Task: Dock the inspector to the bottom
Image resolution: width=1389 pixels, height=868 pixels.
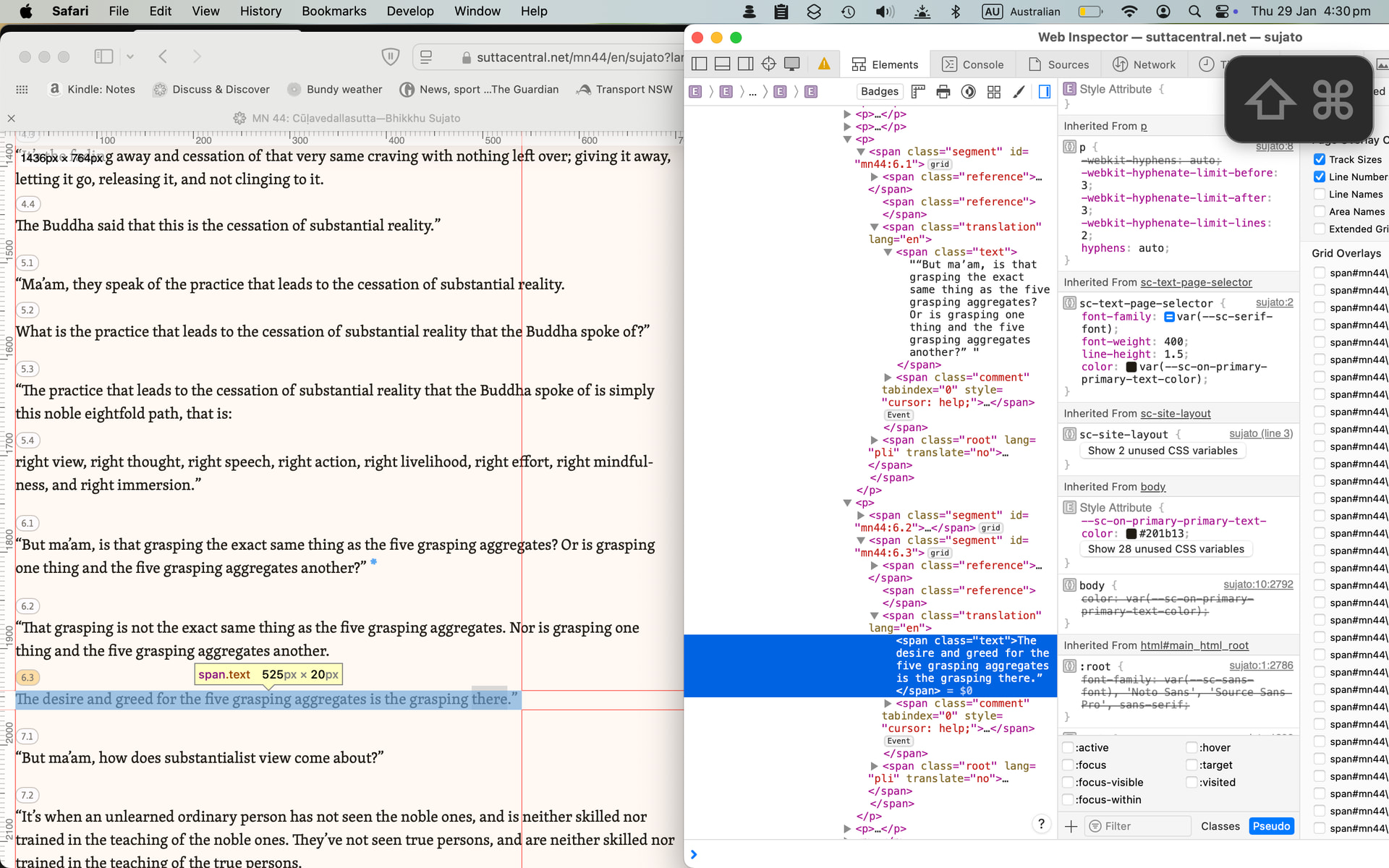Action: [x=722, y=64]
